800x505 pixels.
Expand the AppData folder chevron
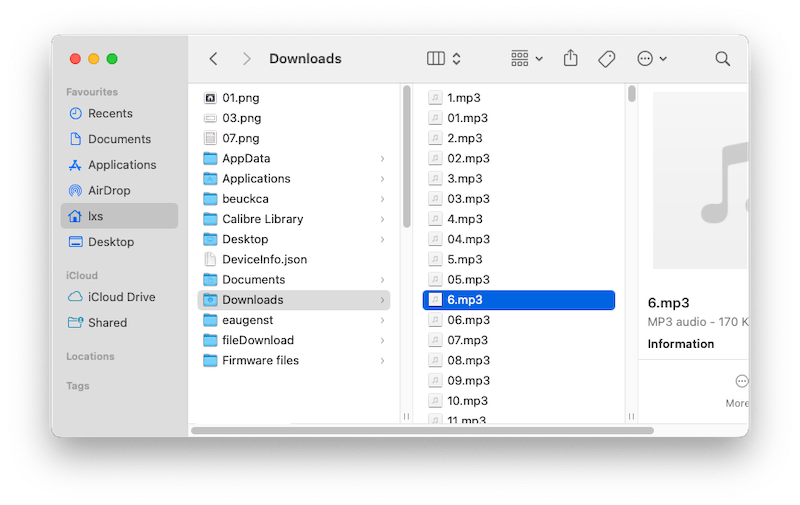(x=383, y=159)
